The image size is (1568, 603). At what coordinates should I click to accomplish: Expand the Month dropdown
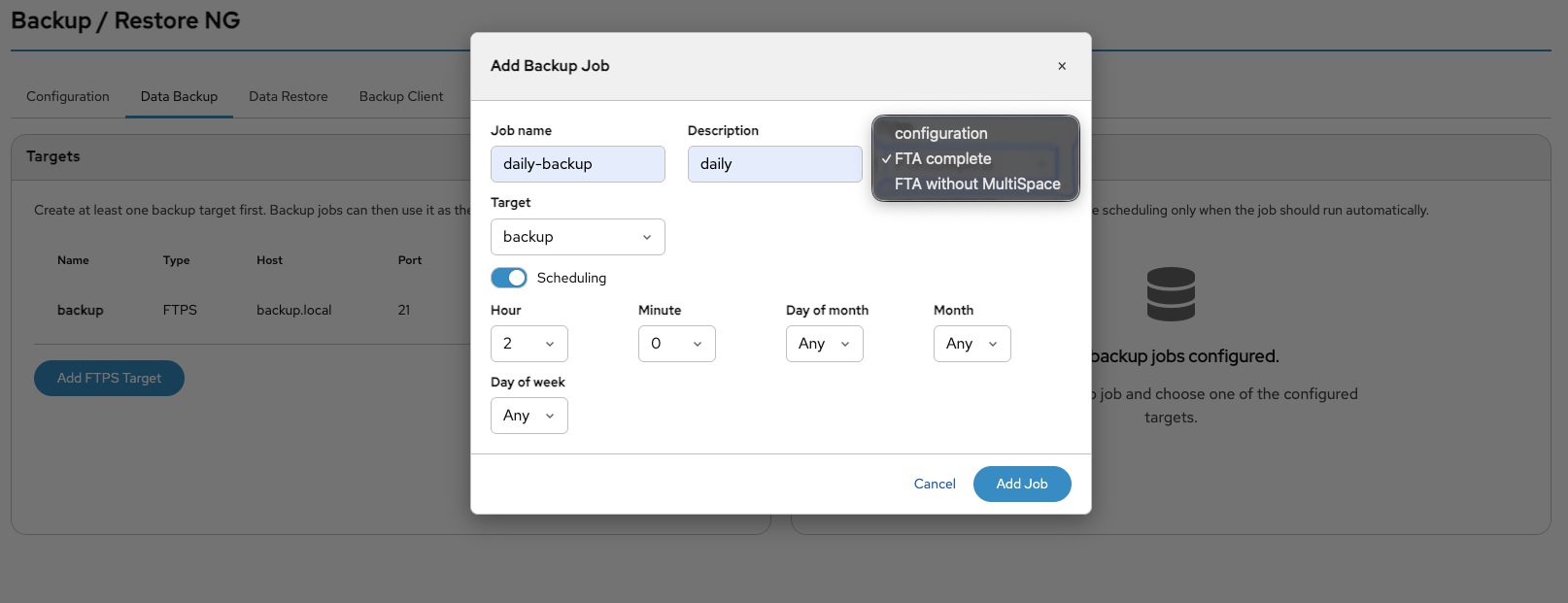(x=972, y=344)
